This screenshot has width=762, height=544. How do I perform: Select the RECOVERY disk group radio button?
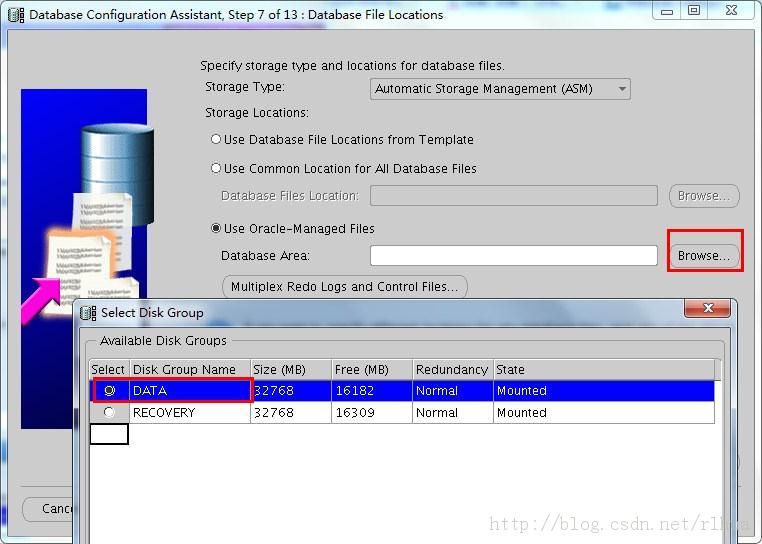pyautogui.click(x=109, y=413)
